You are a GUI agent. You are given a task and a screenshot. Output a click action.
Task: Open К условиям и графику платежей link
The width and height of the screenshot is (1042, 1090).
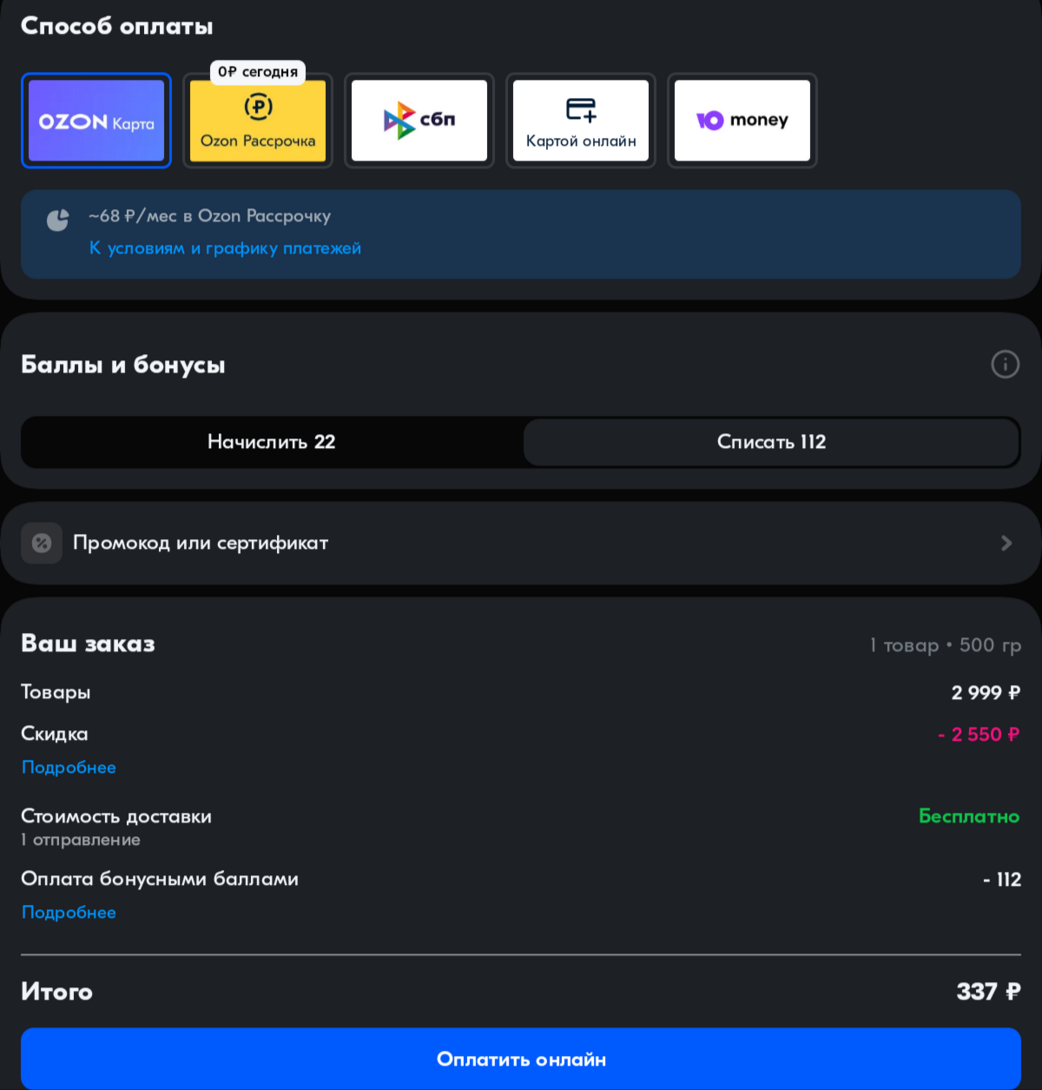point(225,248)
